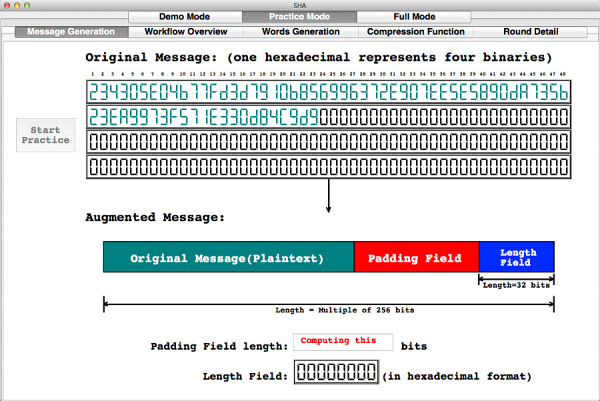Click the Length Field hexadecimal display

335,375
